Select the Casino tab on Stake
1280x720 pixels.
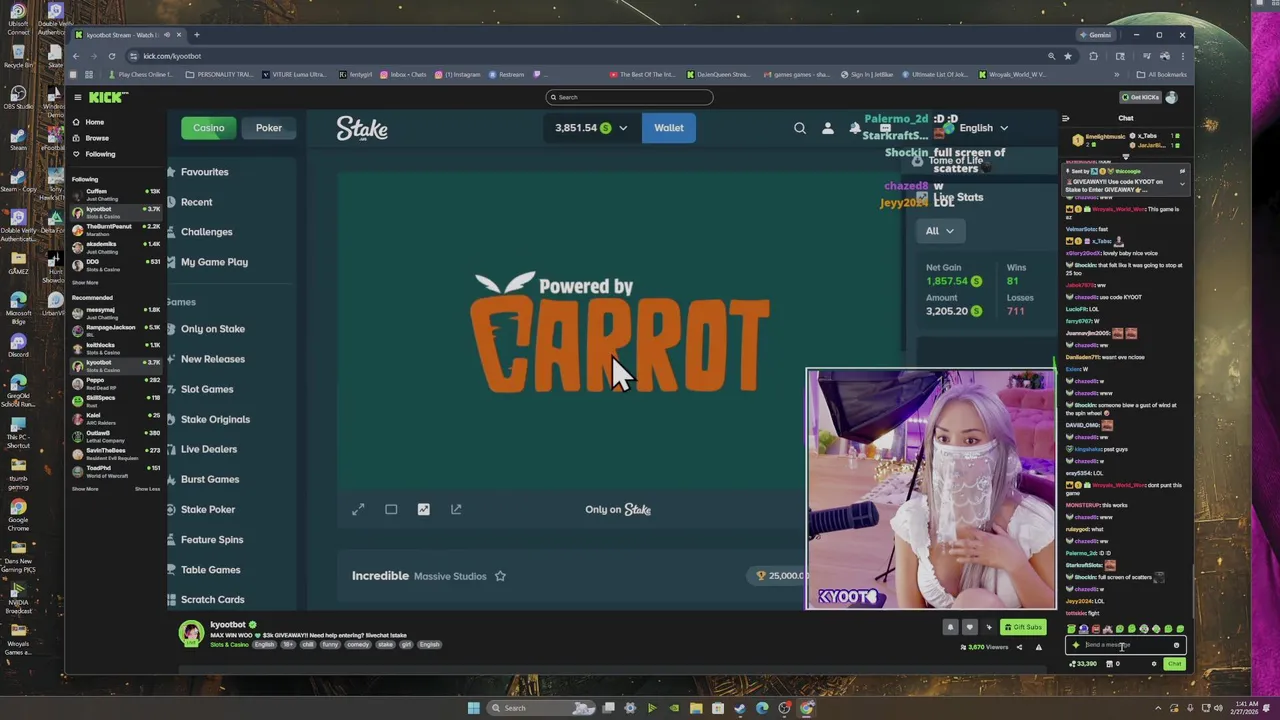209,128
